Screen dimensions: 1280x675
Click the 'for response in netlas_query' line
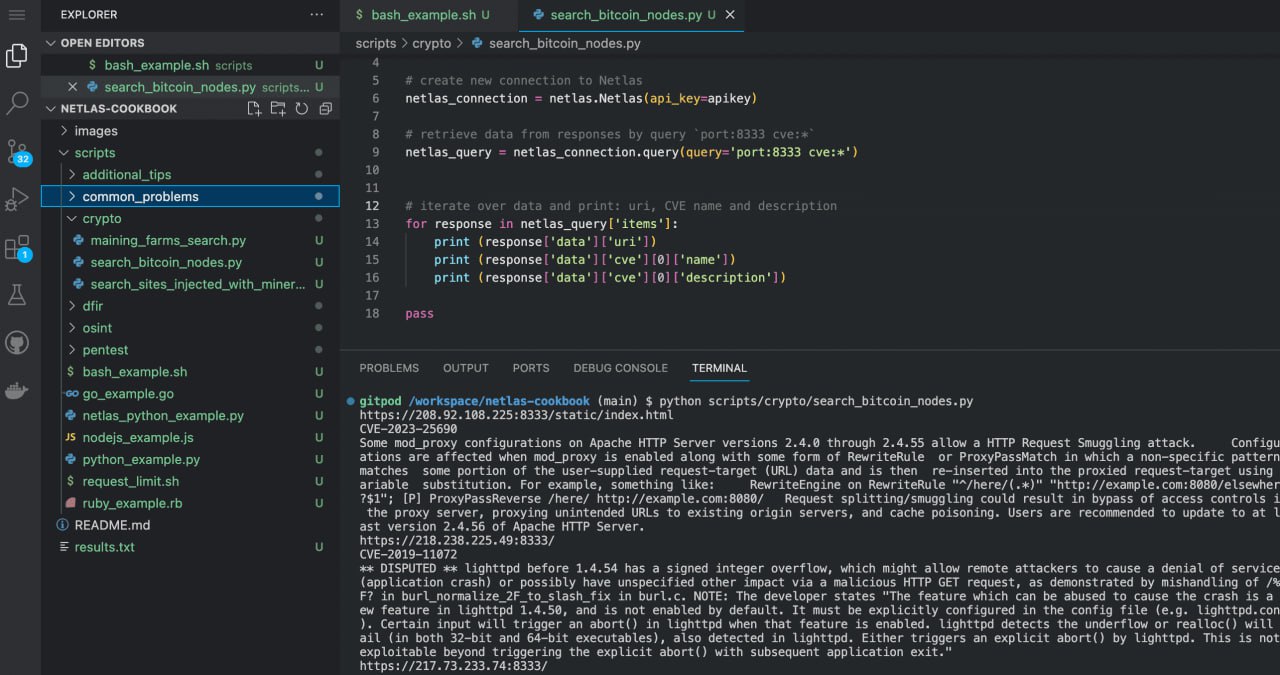[542, 224]
